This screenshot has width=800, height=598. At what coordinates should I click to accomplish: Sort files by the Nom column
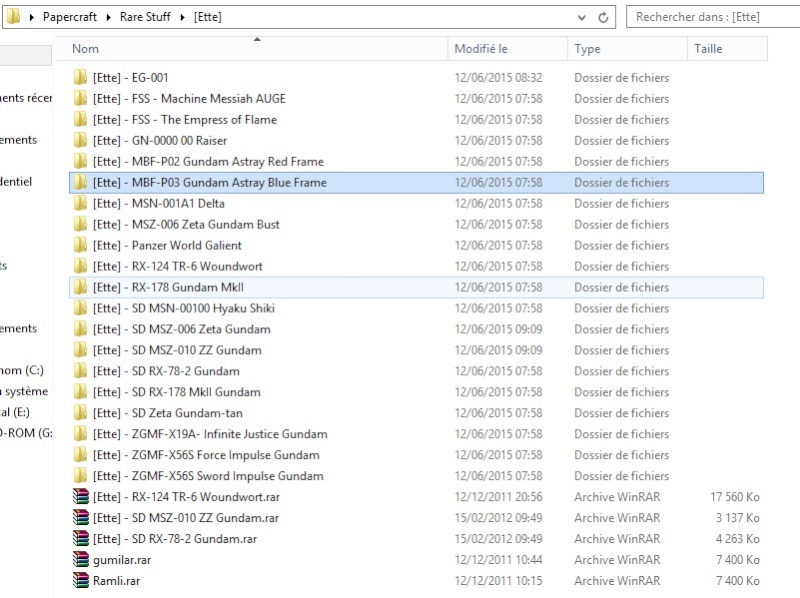tap(251, 48)
